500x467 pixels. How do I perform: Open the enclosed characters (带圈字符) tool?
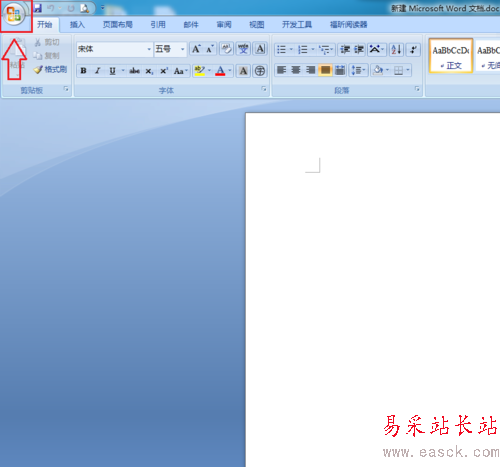[x=260, y=71]
